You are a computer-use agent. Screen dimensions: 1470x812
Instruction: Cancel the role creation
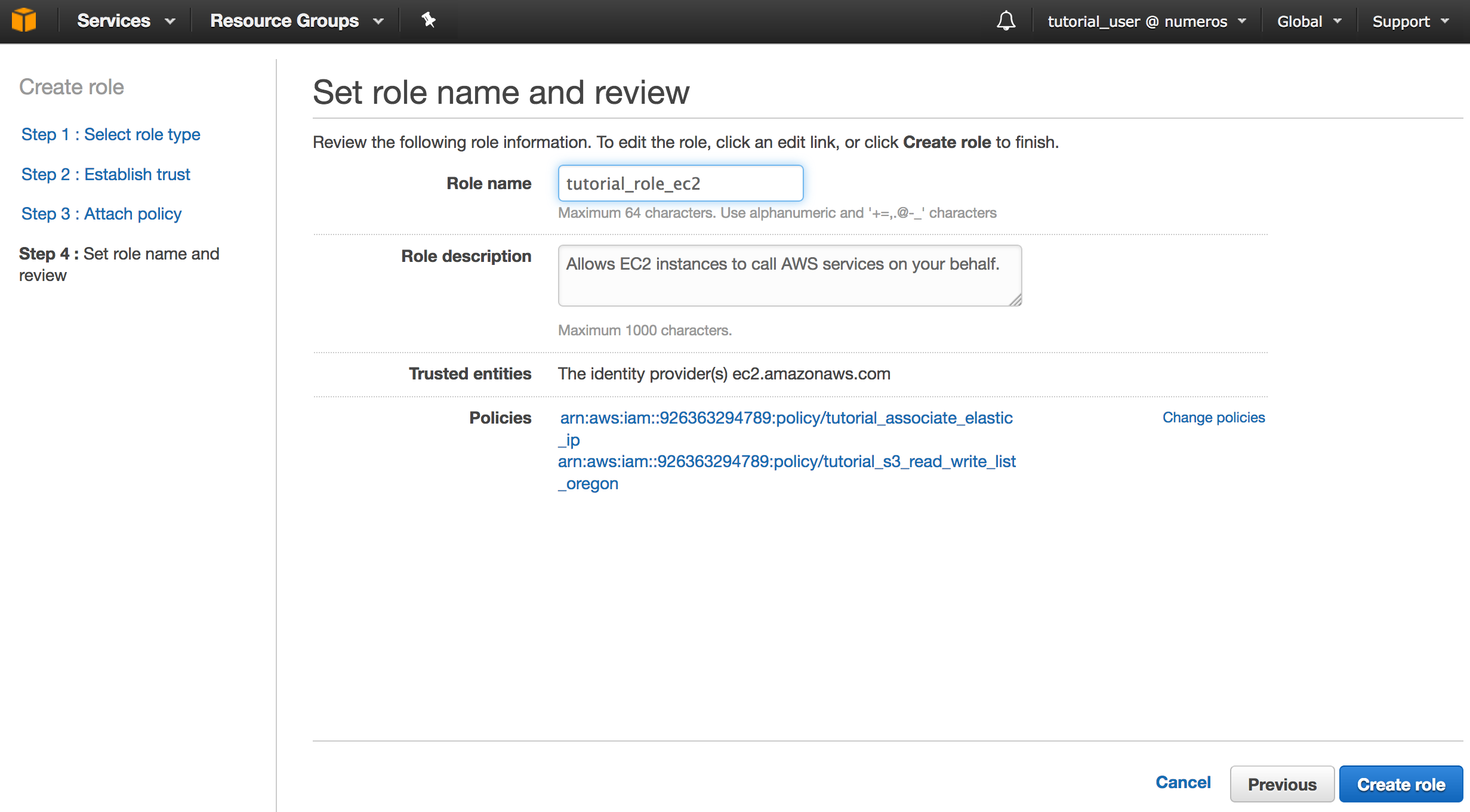pyautogui.click(x=1183, y=782)
